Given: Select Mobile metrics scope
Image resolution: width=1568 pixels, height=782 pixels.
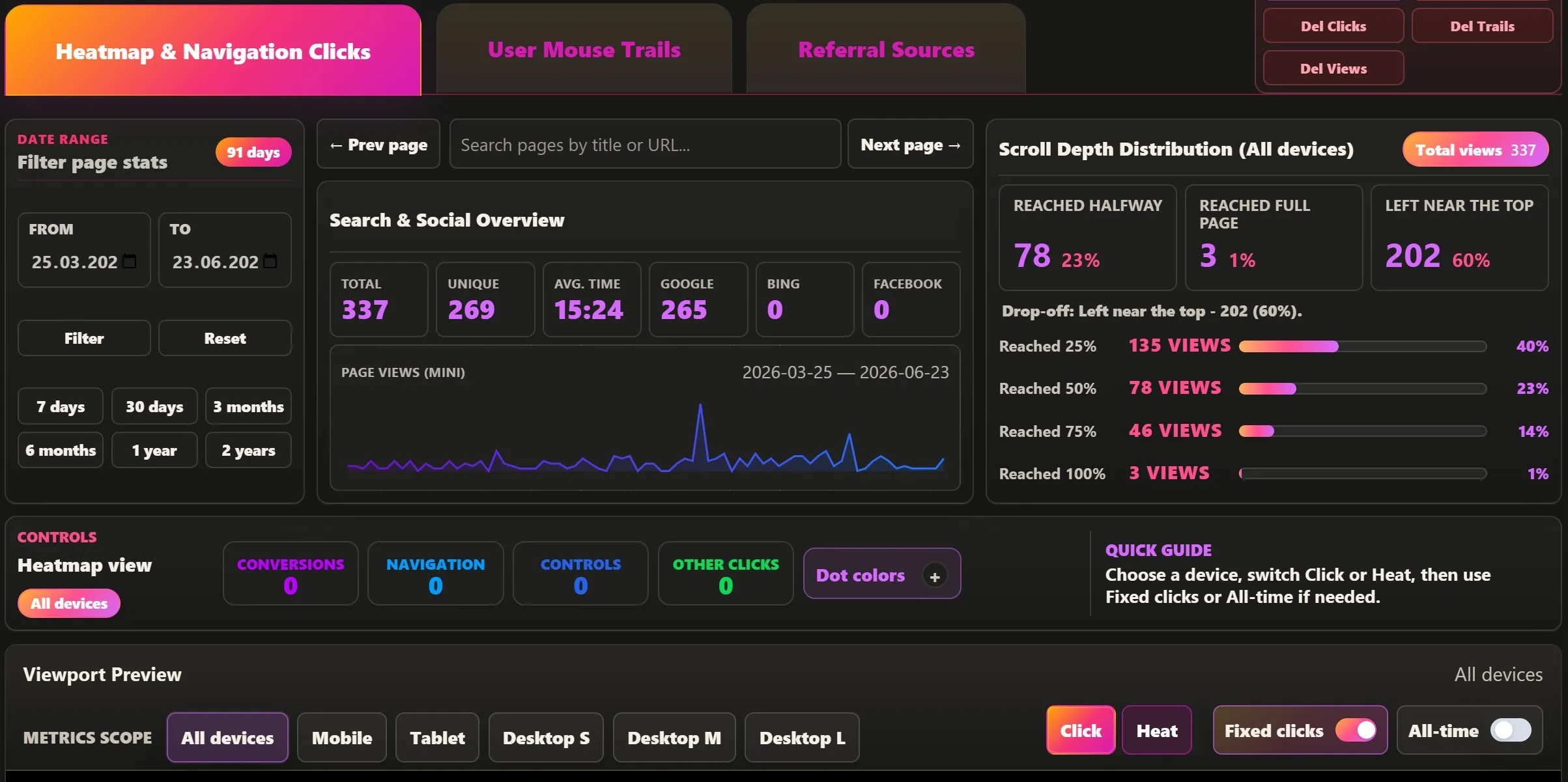Looking at the screenshot, I should coord(342,737).
